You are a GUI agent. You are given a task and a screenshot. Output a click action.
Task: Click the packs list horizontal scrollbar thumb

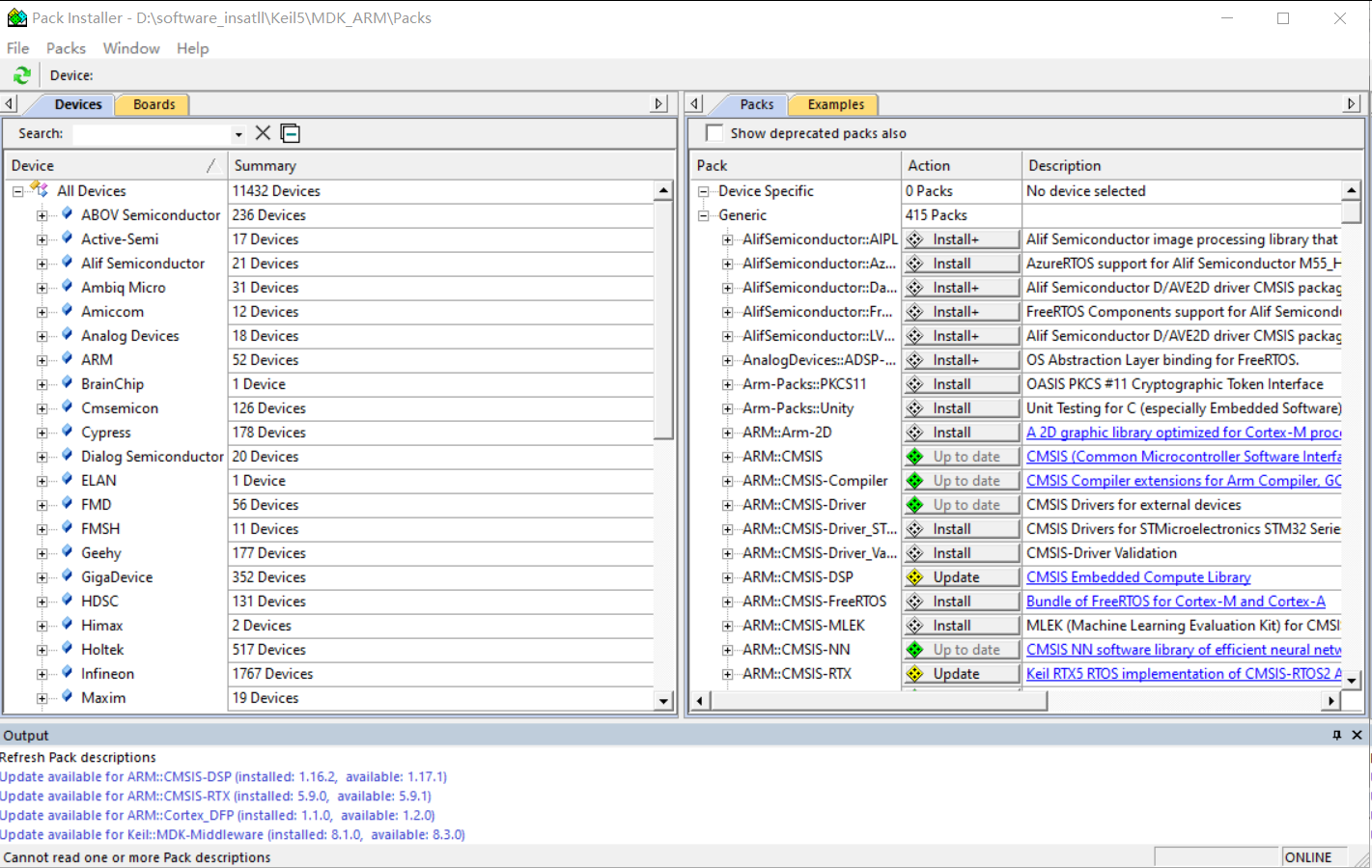pyautogui.click(x=879, y=701)
